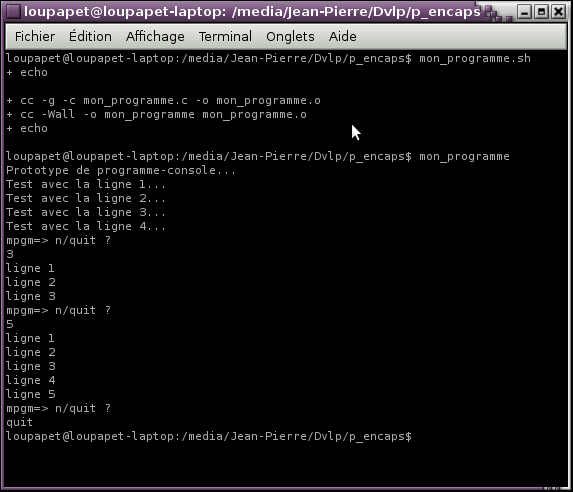Open the Édition menu
Image resolution: width=573 pixels, height=492 pixels.
(x=90, y=37)
